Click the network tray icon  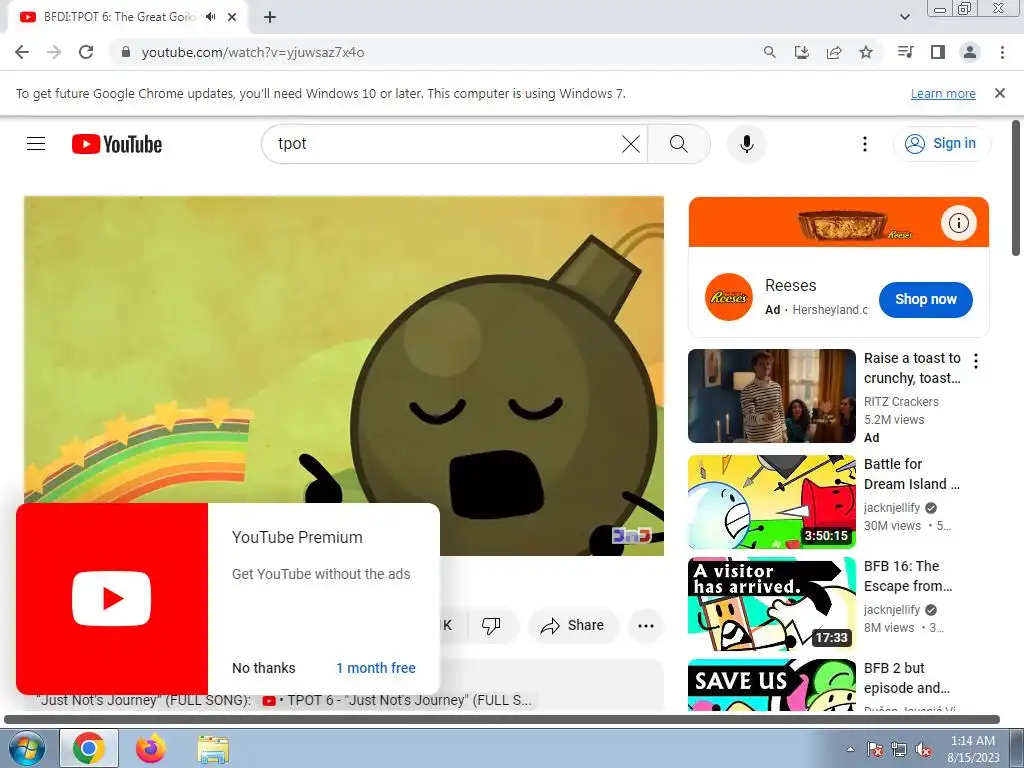click(899, 749)
